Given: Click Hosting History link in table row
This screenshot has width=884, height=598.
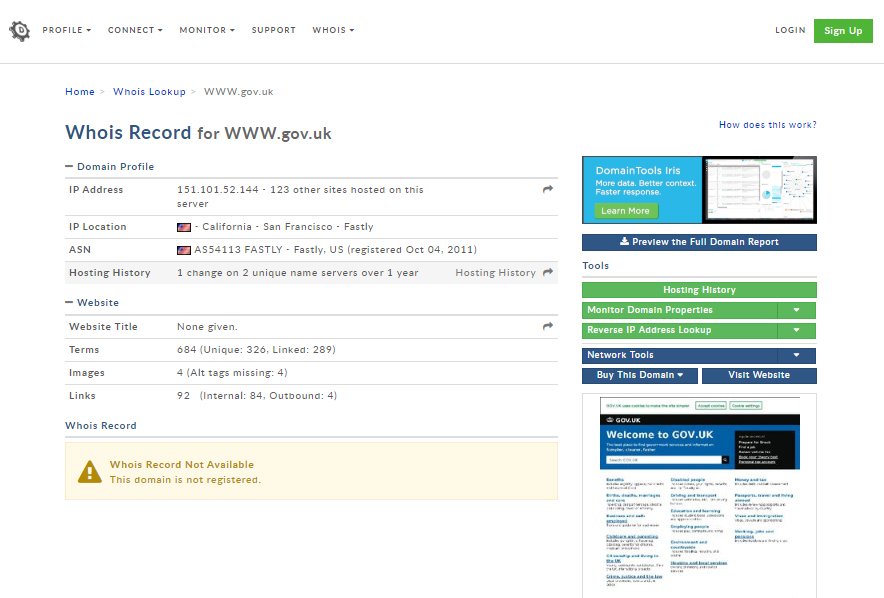Looking at the screenshot, I should (x=496, y=273).
